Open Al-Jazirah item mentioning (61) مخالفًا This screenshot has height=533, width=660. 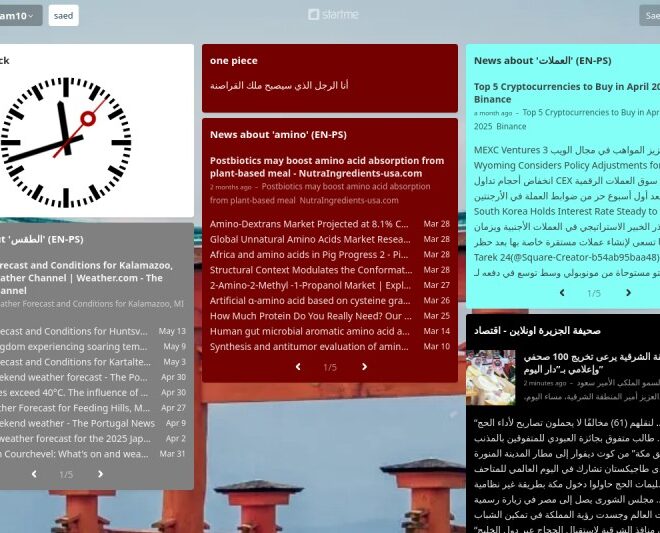pos(567,423)
